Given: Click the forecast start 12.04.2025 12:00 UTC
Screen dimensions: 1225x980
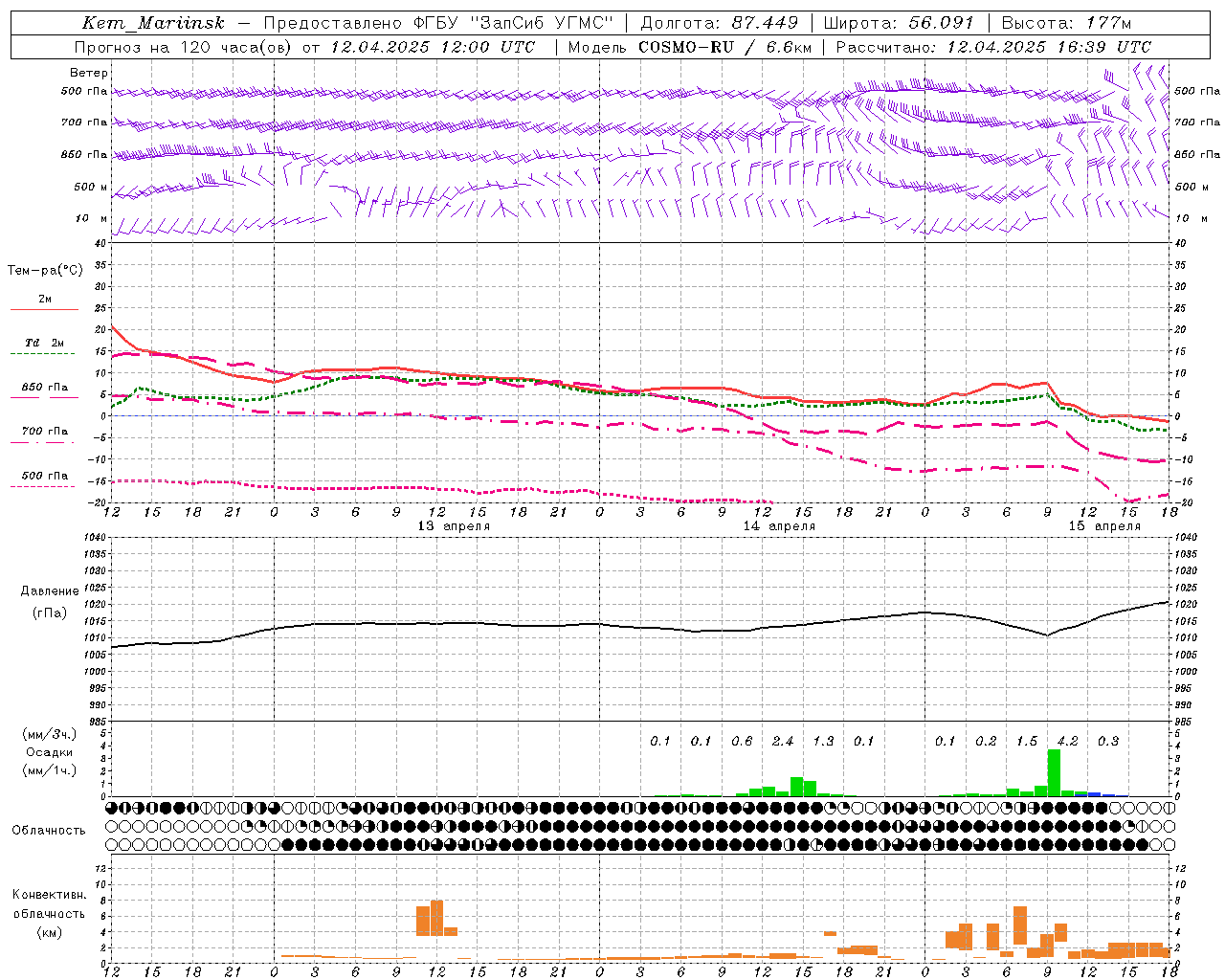Looking at the screenshot, I should (433, 47).
